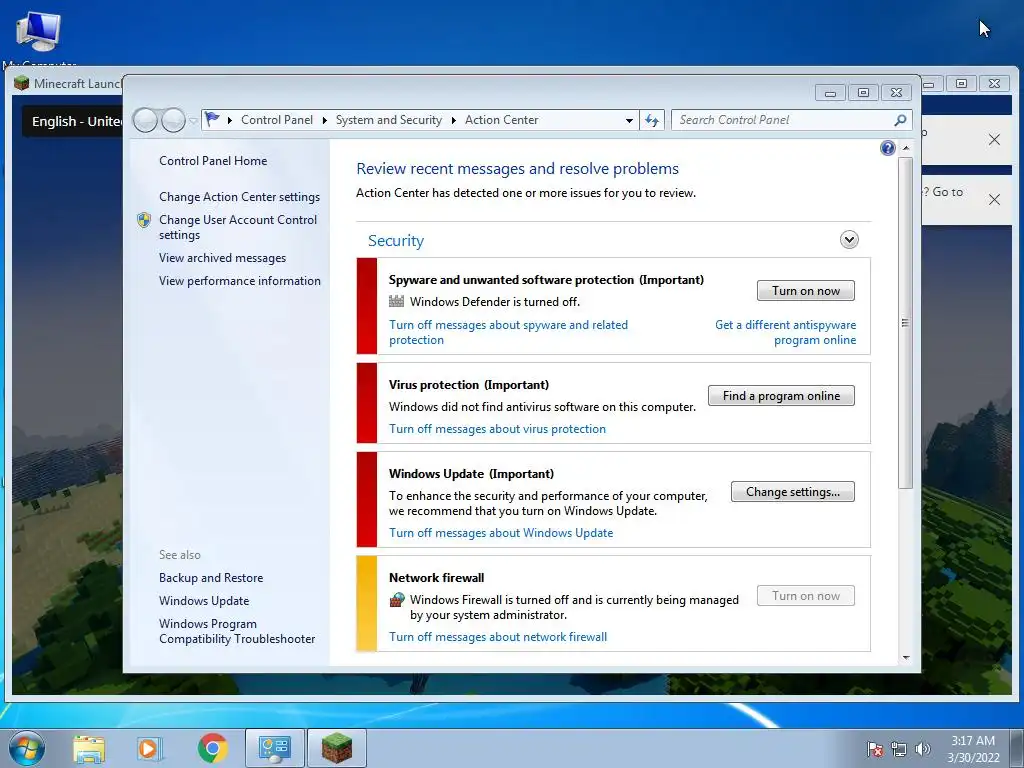
Task: Select Control Panel breadcrumb
Action: pos(277,120)
